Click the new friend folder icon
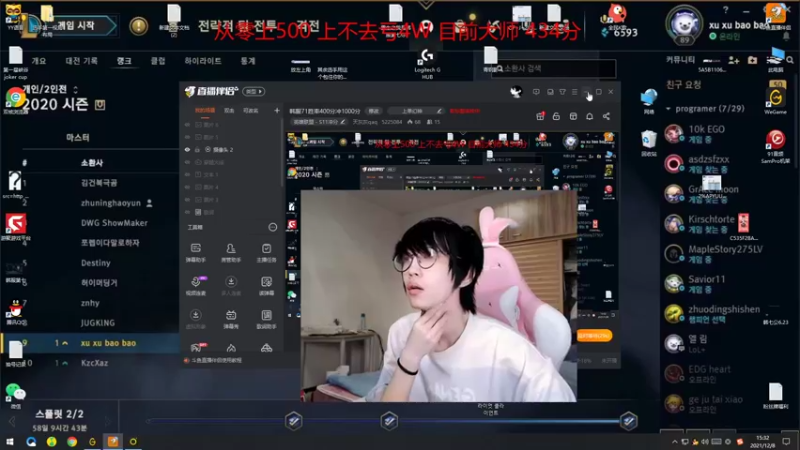The height and width of the screenshot is (450, 800). tap(753, 60)
